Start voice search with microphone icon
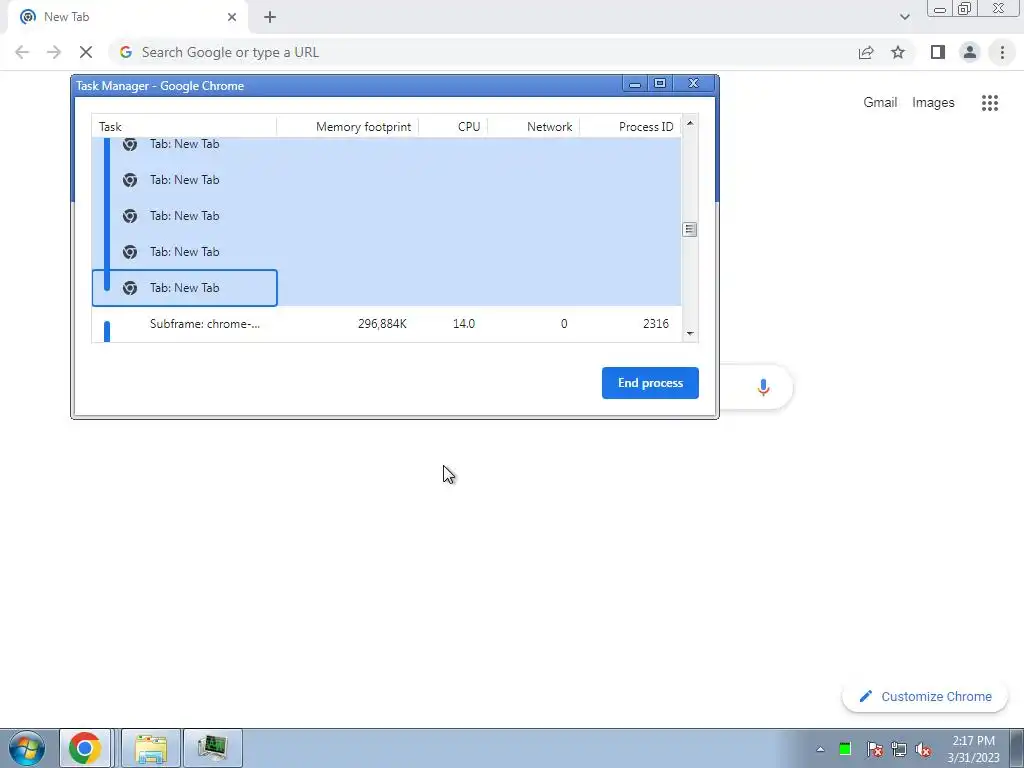Viewport: 1024px width, 768px height. pos(763,387)
